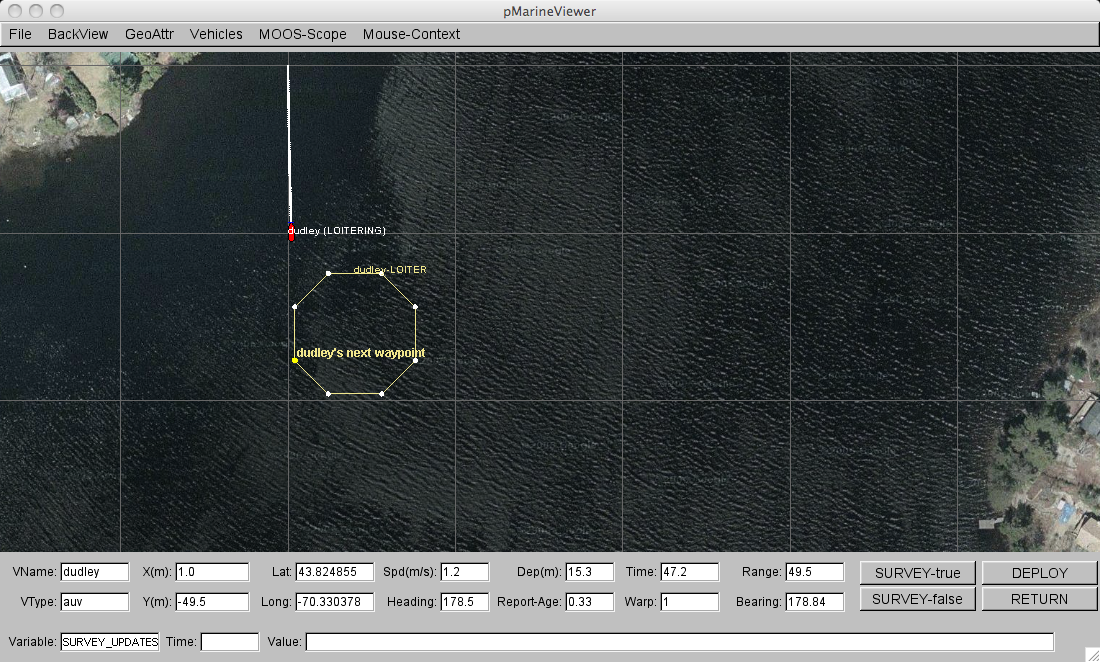Select the Range field showing 49.5

814,572
